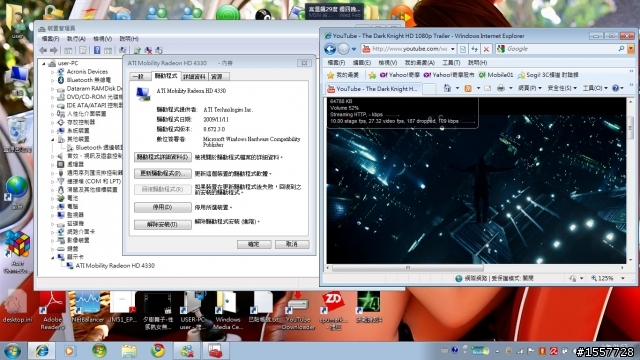This screenshot has width=640, height=360.
Task: Switch to the Details tab in properties dialog
Action: [194, 77]
